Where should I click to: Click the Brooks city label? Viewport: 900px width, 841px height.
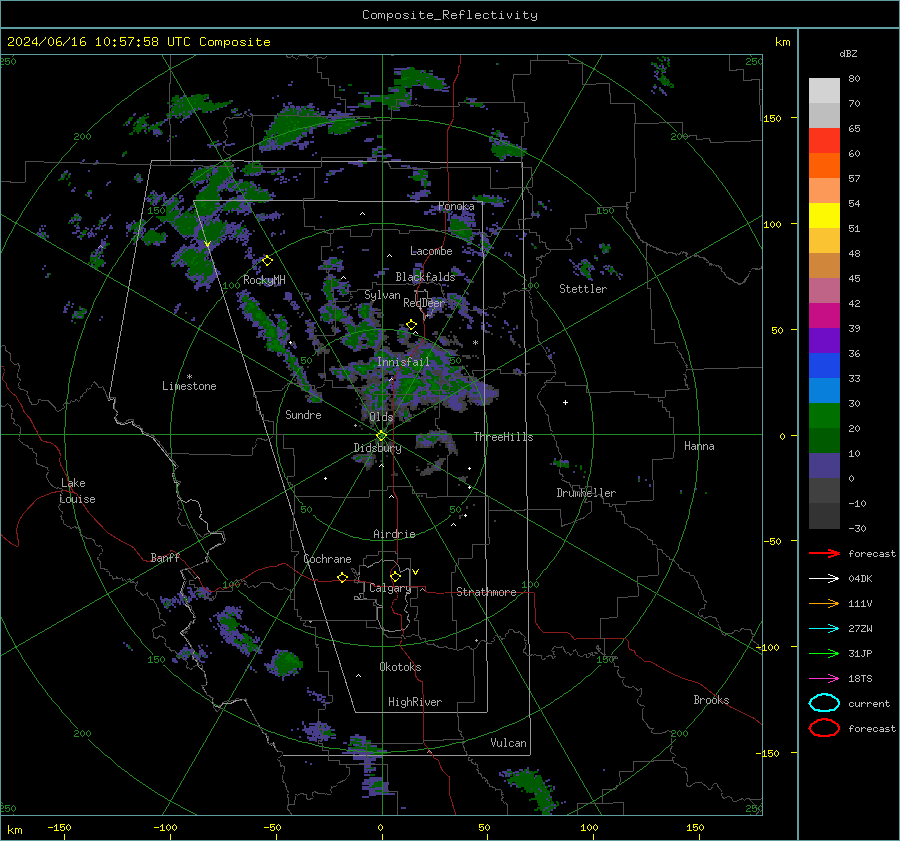[711, 700]
